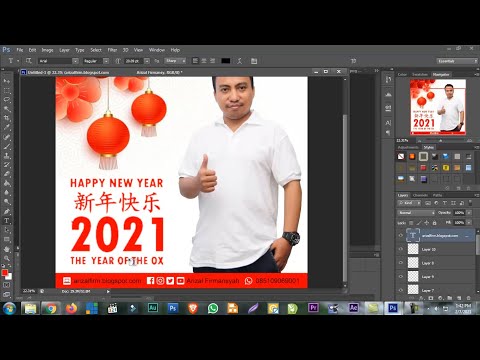Select the Paint Bucket tool

[7, 183]
